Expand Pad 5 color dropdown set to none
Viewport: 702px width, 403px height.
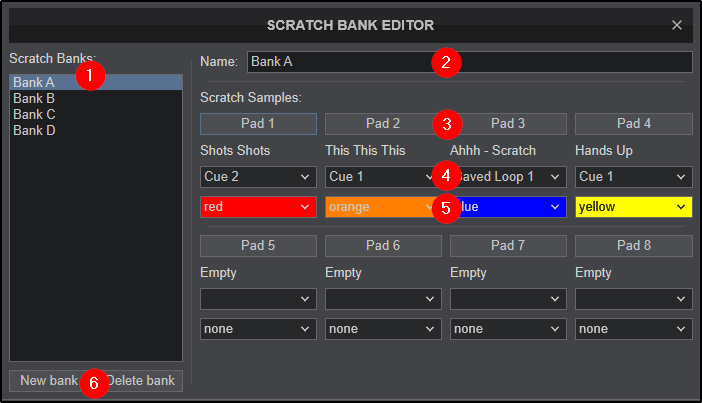(x=258, y=328)
